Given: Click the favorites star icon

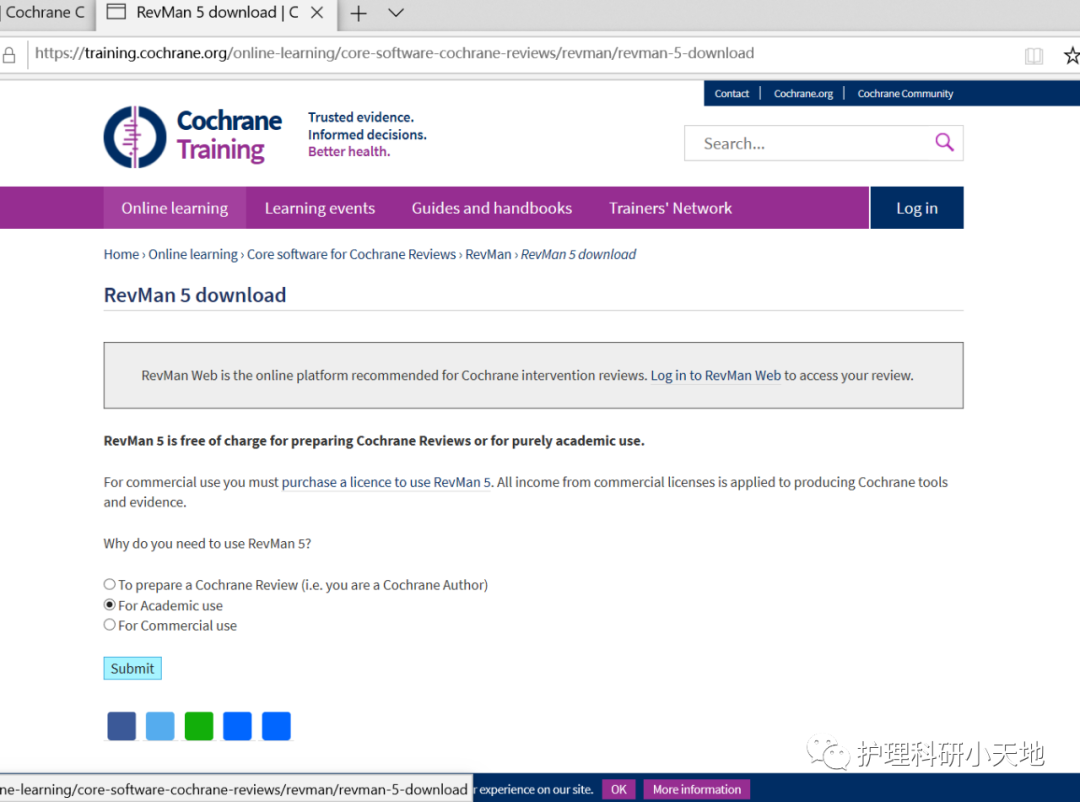Looking at the screenshot, I should 1072,55.
